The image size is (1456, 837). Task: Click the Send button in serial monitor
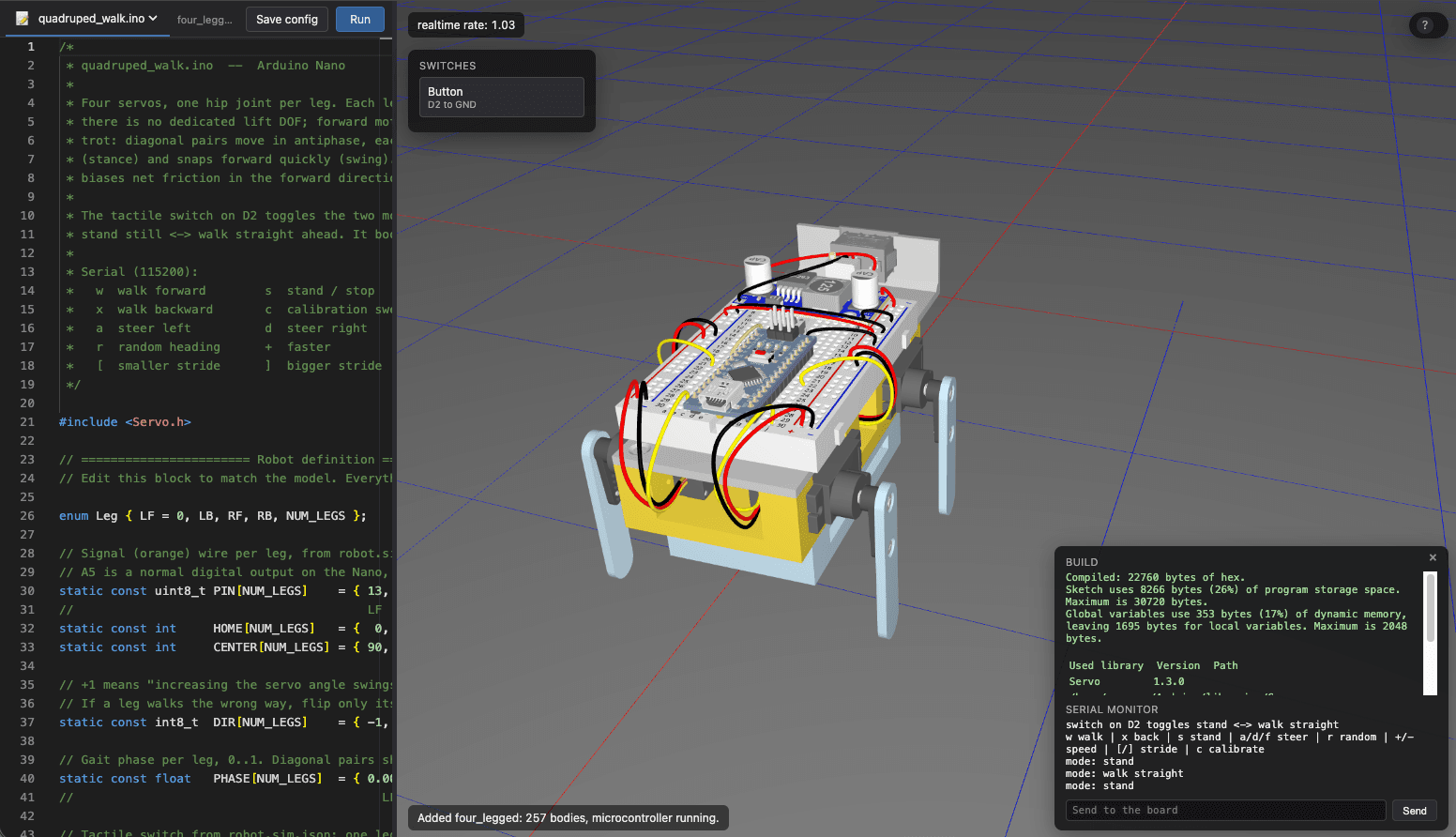click(x=1415, y=811)
